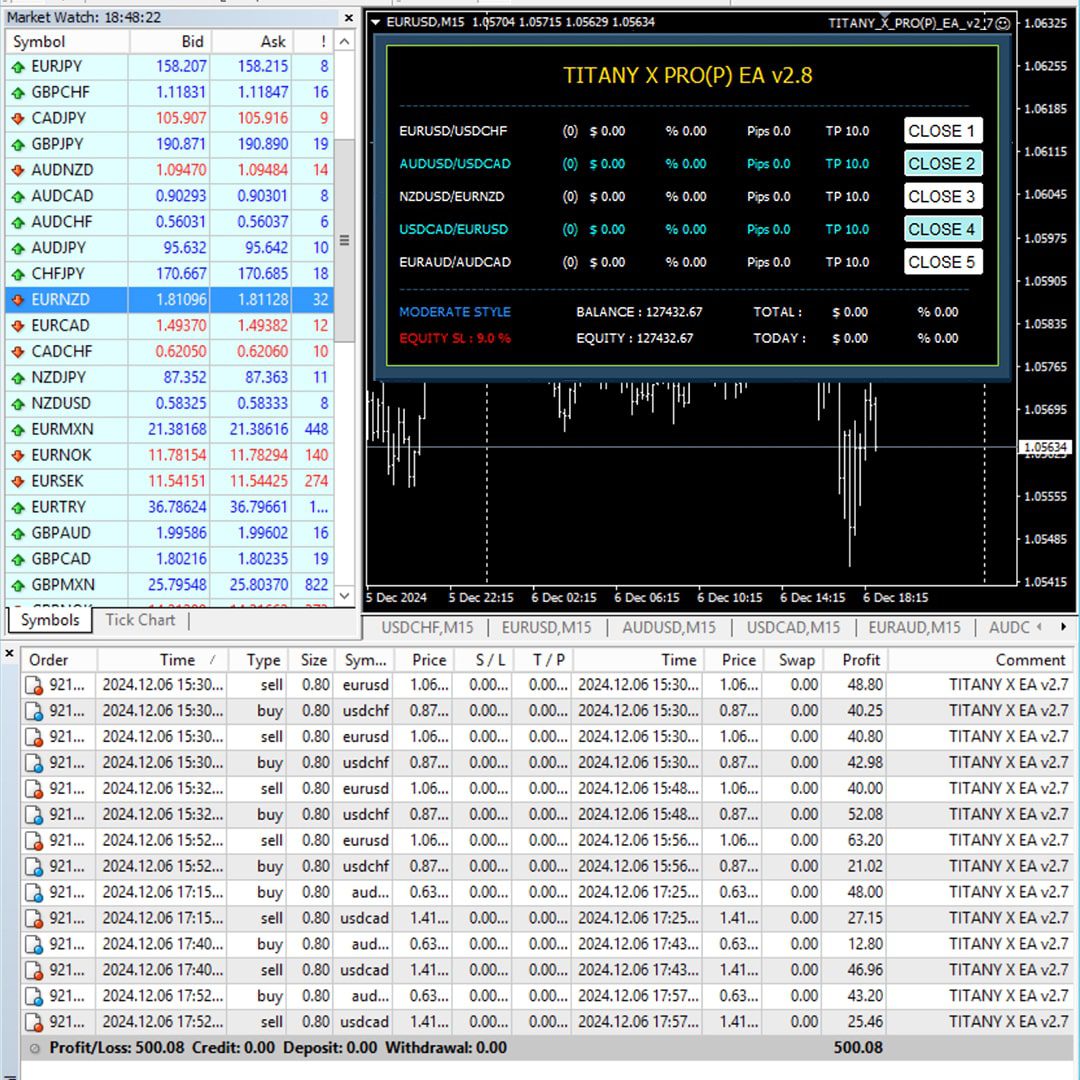Open the USDCHF,M15 chart tab

[427, 628]
